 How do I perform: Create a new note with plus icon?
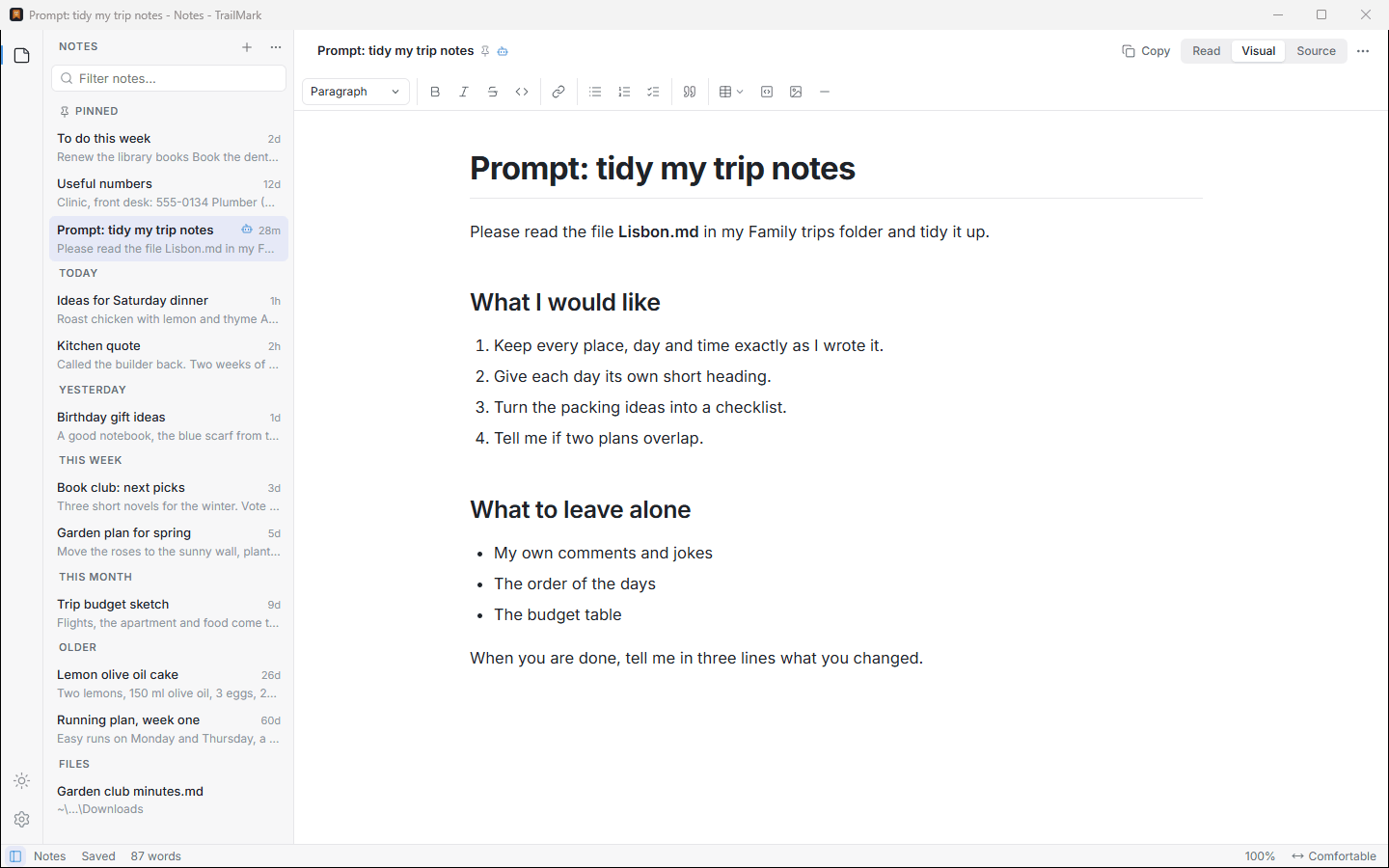(247, 46)
